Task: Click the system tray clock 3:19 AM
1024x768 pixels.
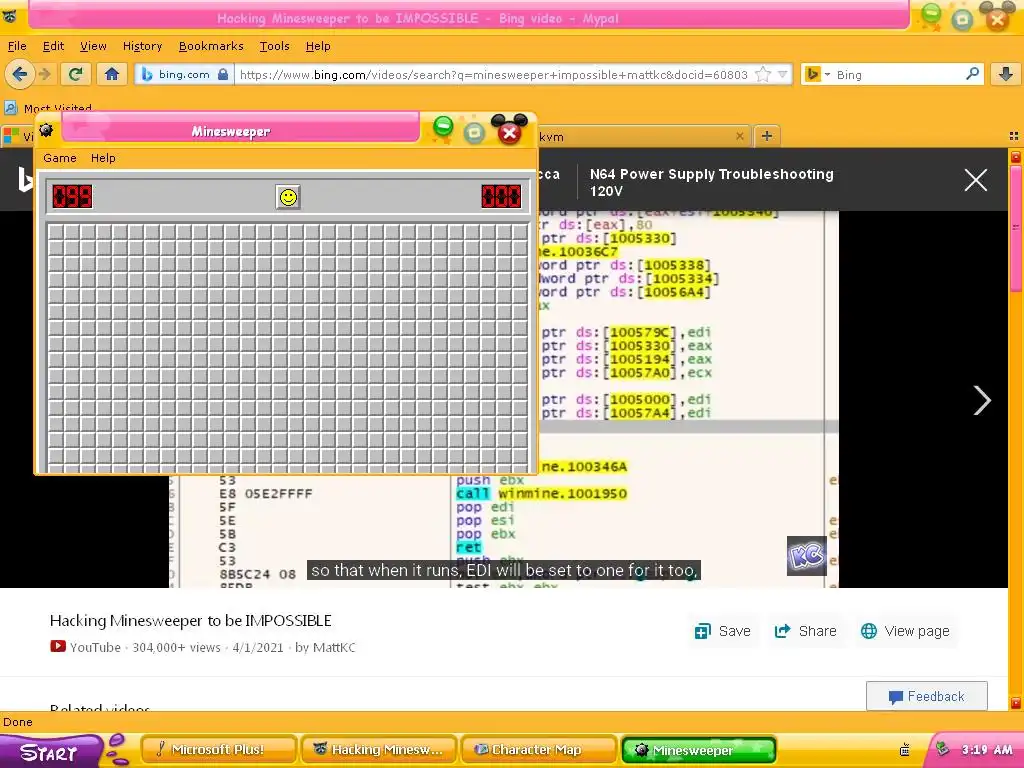Action: click(x=987, y=750)
